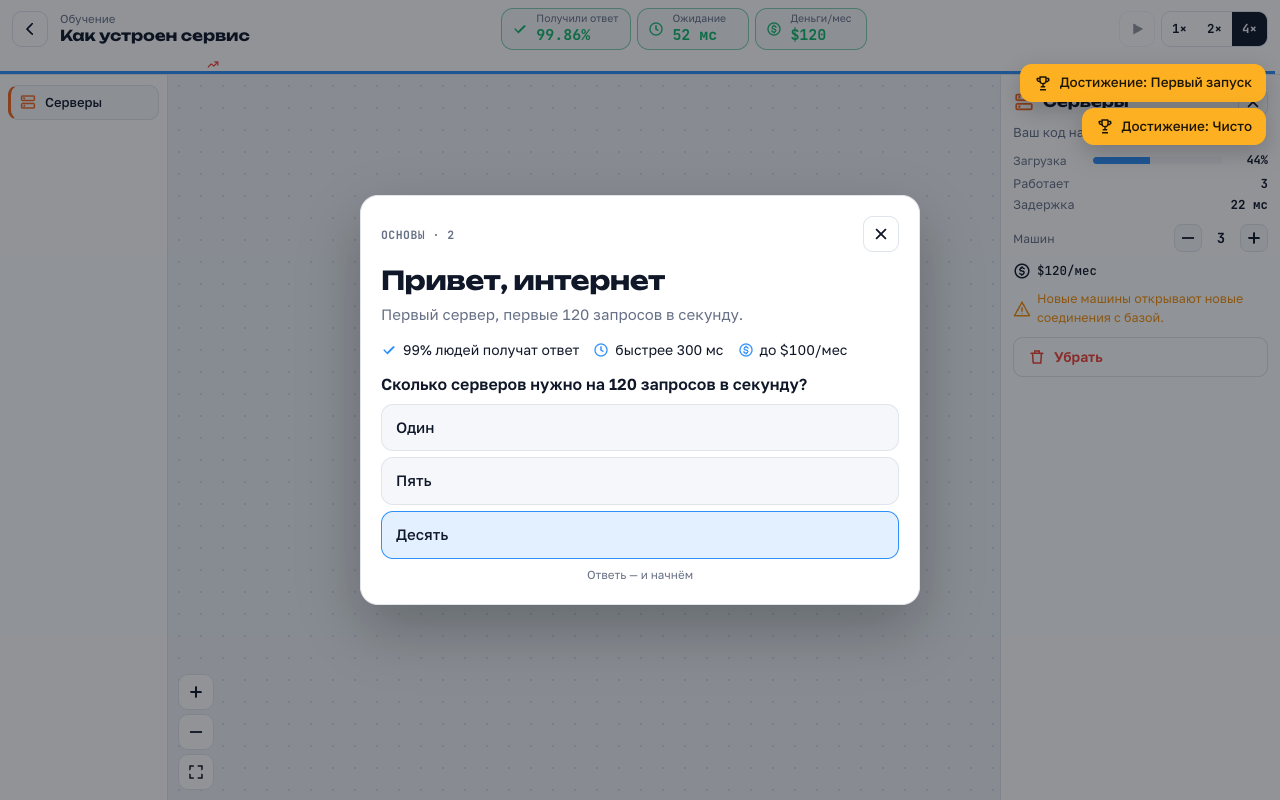
Task: Click the Новые машины открывают warning text
Action: tap(1140, 308)
